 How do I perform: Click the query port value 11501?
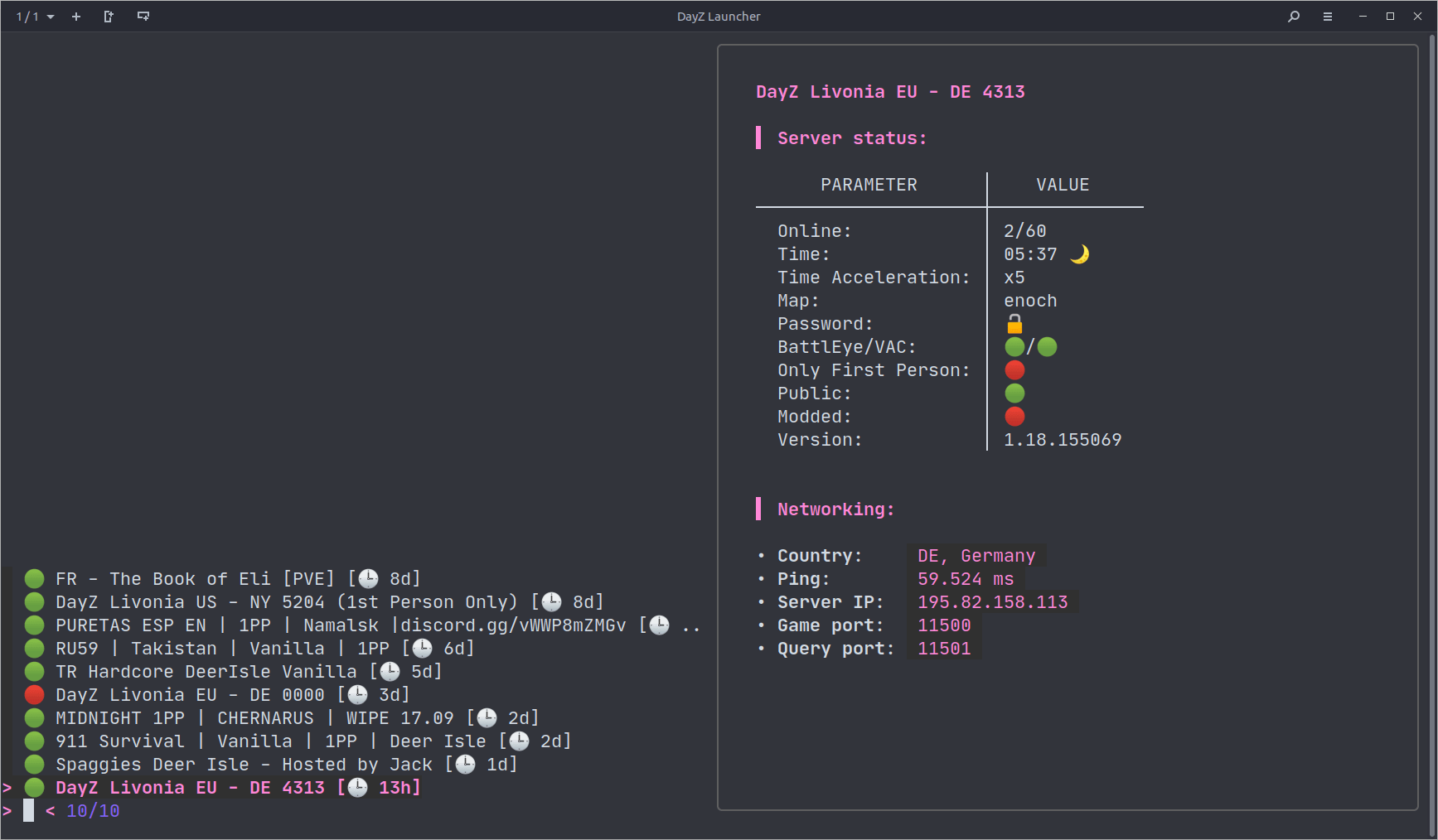point(944,649)
